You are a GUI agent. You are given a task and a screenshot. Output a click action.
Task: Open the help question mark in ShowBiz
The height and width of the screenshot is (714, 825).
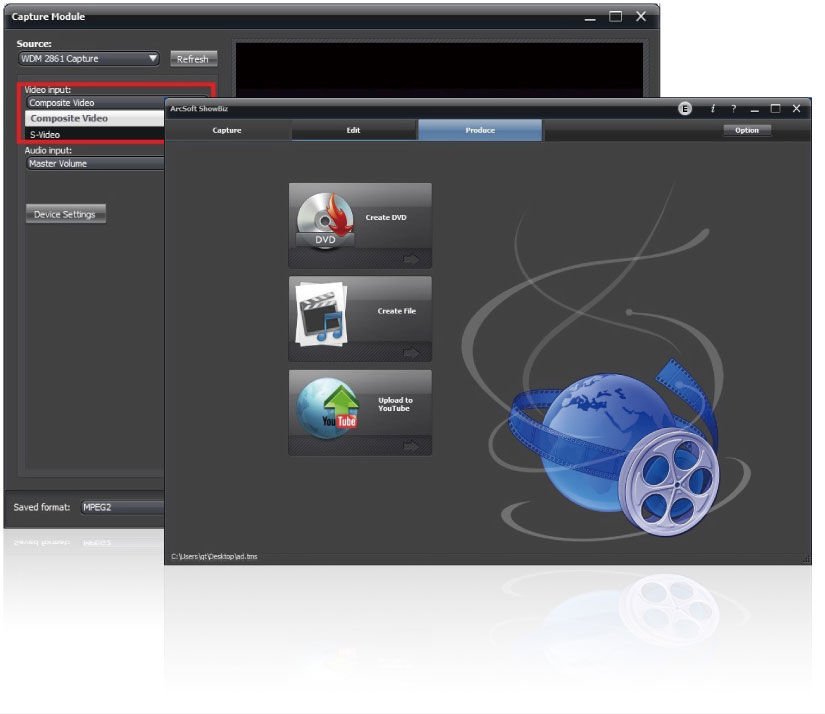733,109
